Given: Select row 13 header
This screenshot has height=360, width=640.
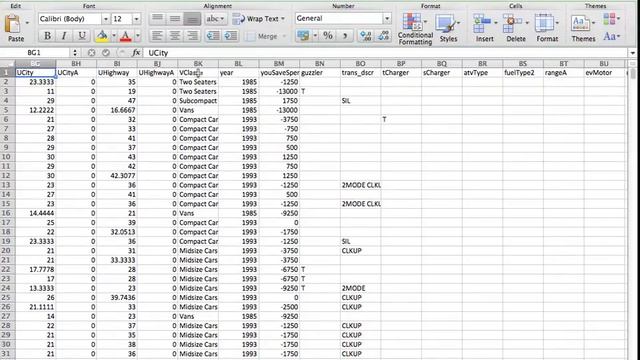Looking at the screenshot, I should click(x=6, y=185).
